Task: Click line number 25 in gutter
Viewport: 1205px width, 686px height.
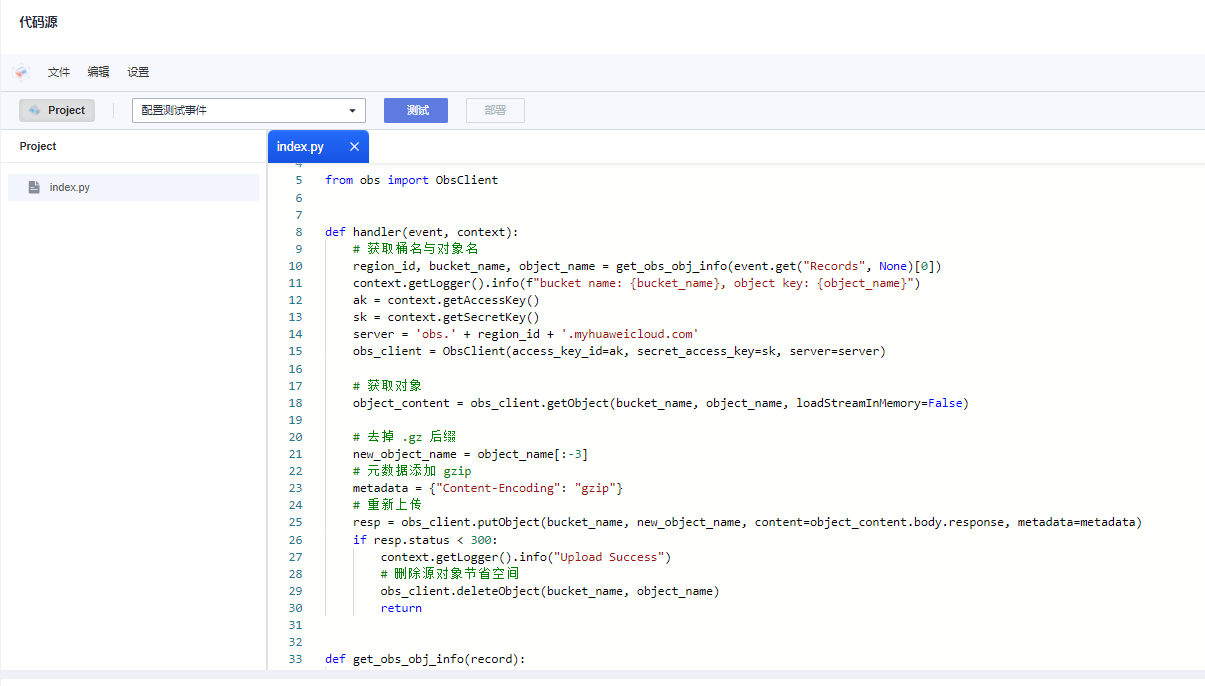Action: click(295, 522)
